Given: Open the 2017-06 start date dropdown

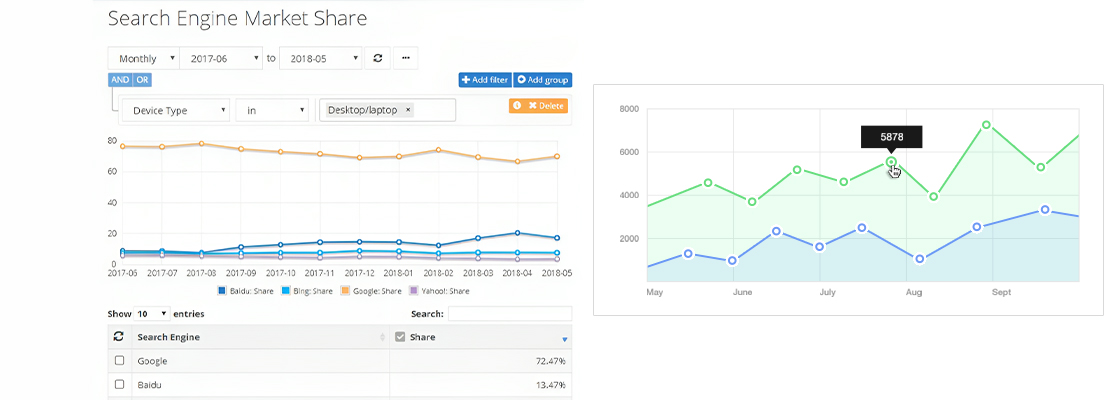Looking at the screenshot, I should [222, 59].
